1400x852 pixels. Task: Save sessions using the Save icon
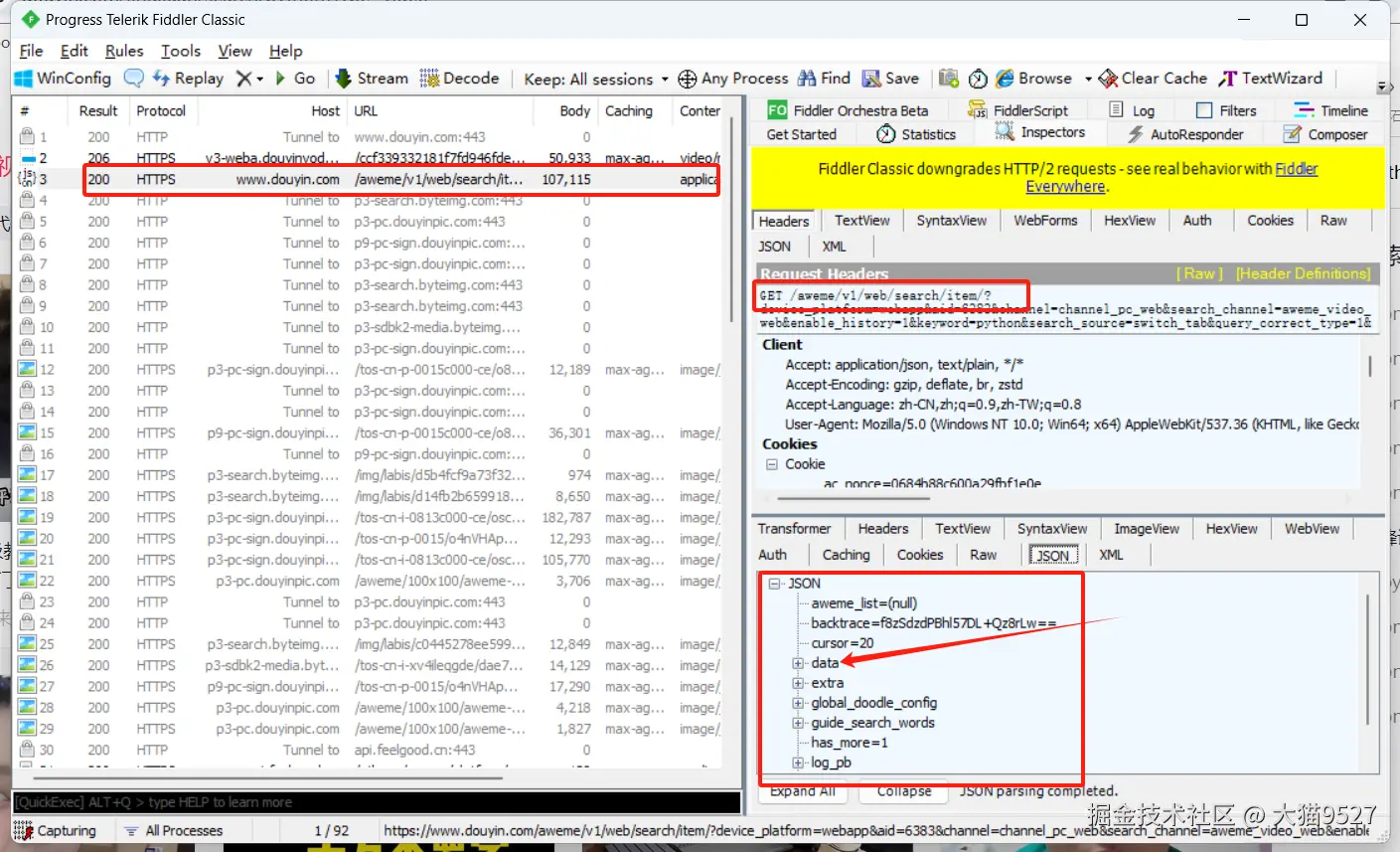pyautogui.click(x=890, y=79)
